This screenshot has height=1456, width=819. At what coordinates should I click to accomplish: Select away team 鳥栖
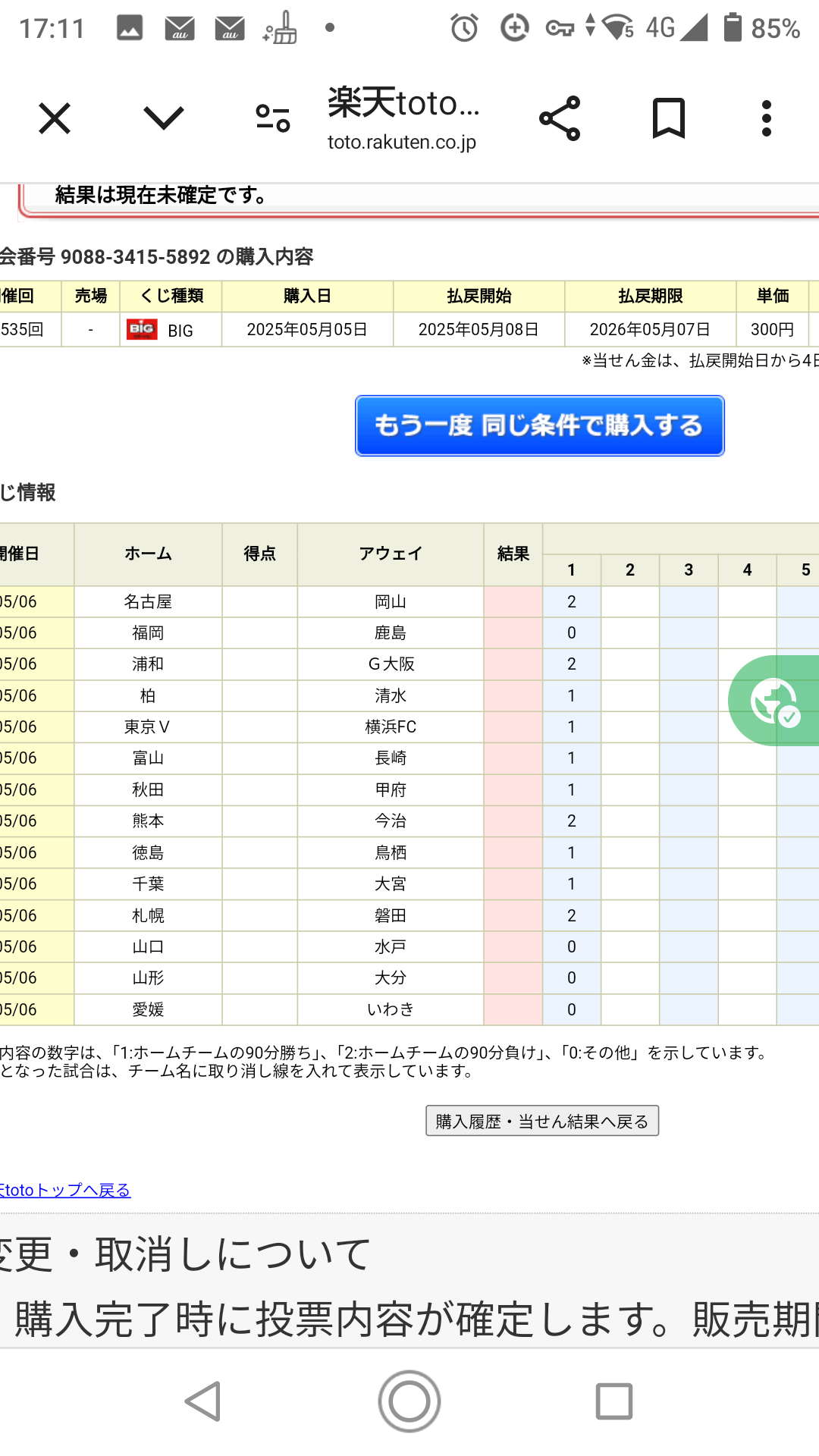391,853
